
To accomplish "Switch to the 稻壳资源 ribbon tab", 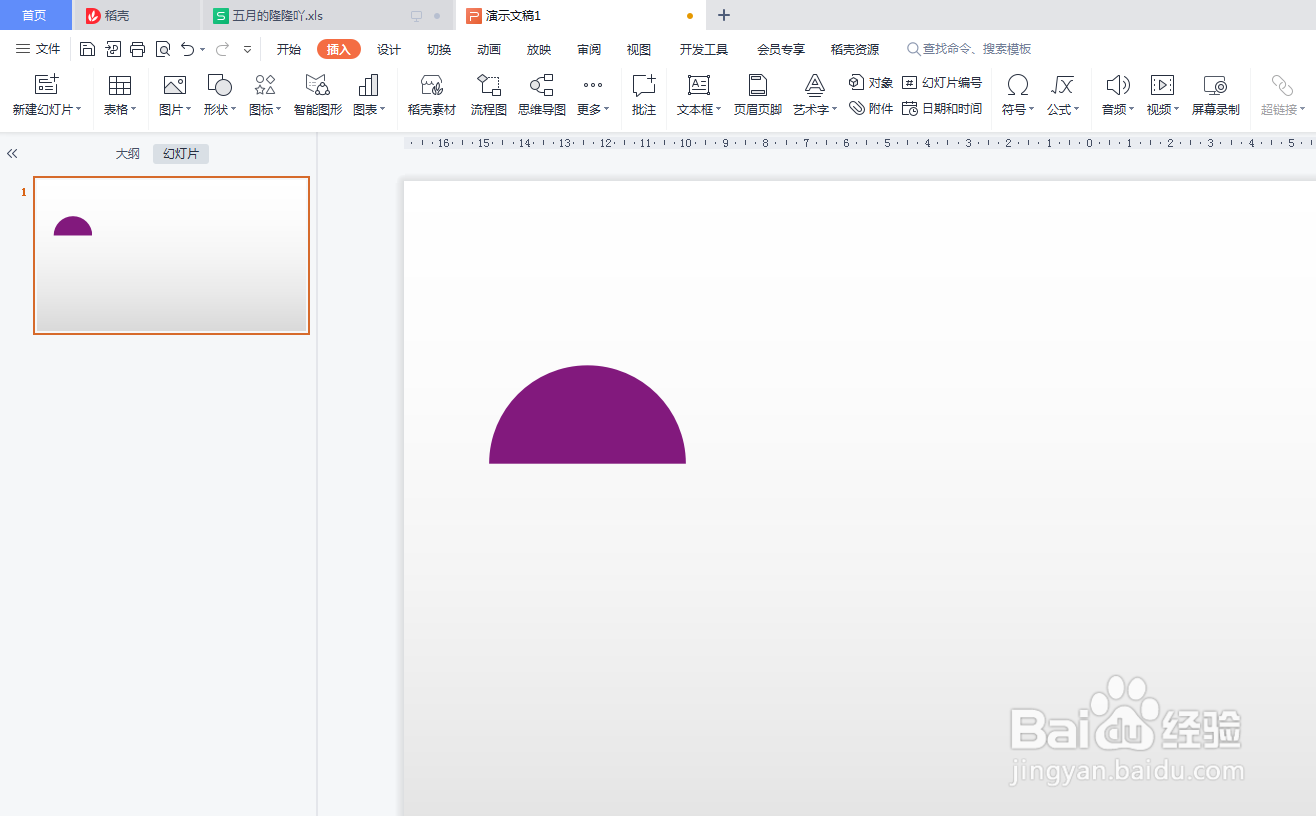I will [855, 49].
